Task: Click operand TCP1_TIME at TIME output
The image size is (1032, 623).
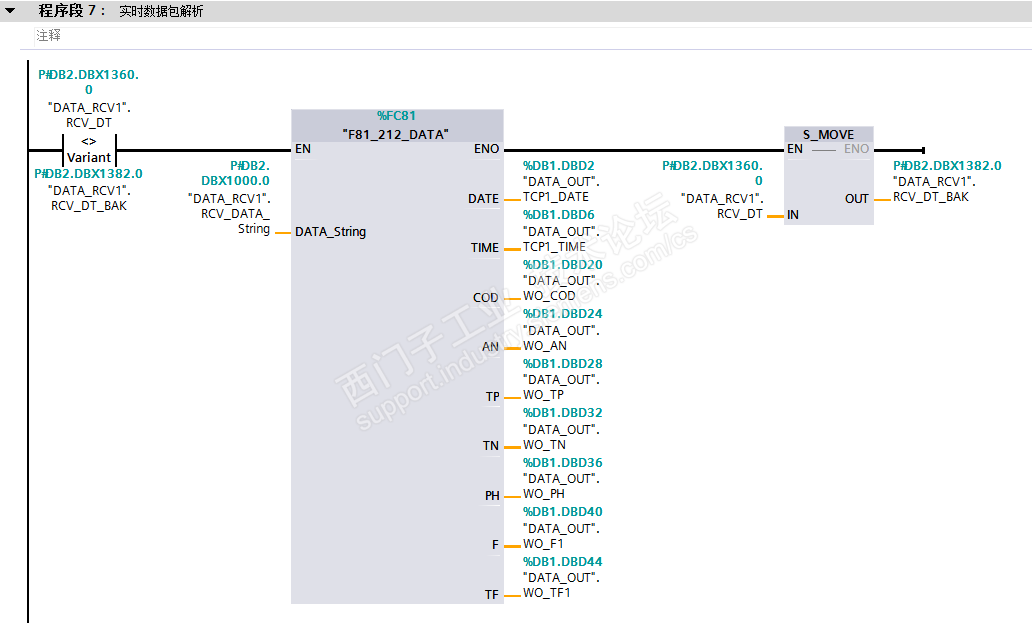Action: point(554,247)
